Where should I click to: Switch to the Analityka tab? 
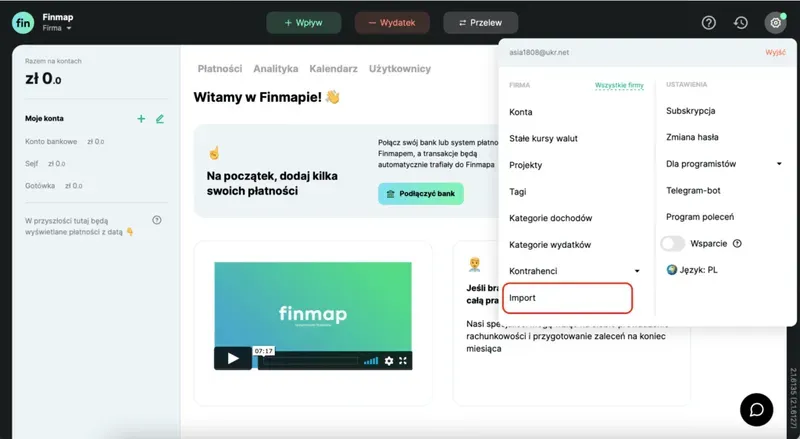click(x=276, y=68)
